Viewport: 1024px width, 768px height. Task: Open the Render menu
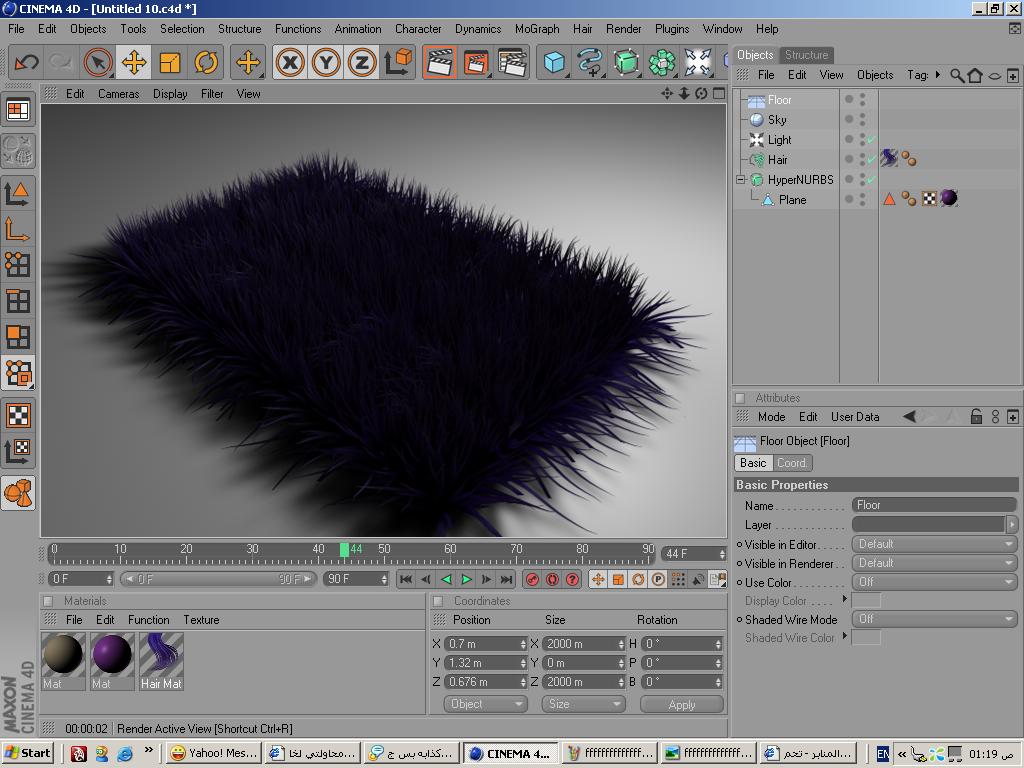pyautogui.click(x=624, y=29)
